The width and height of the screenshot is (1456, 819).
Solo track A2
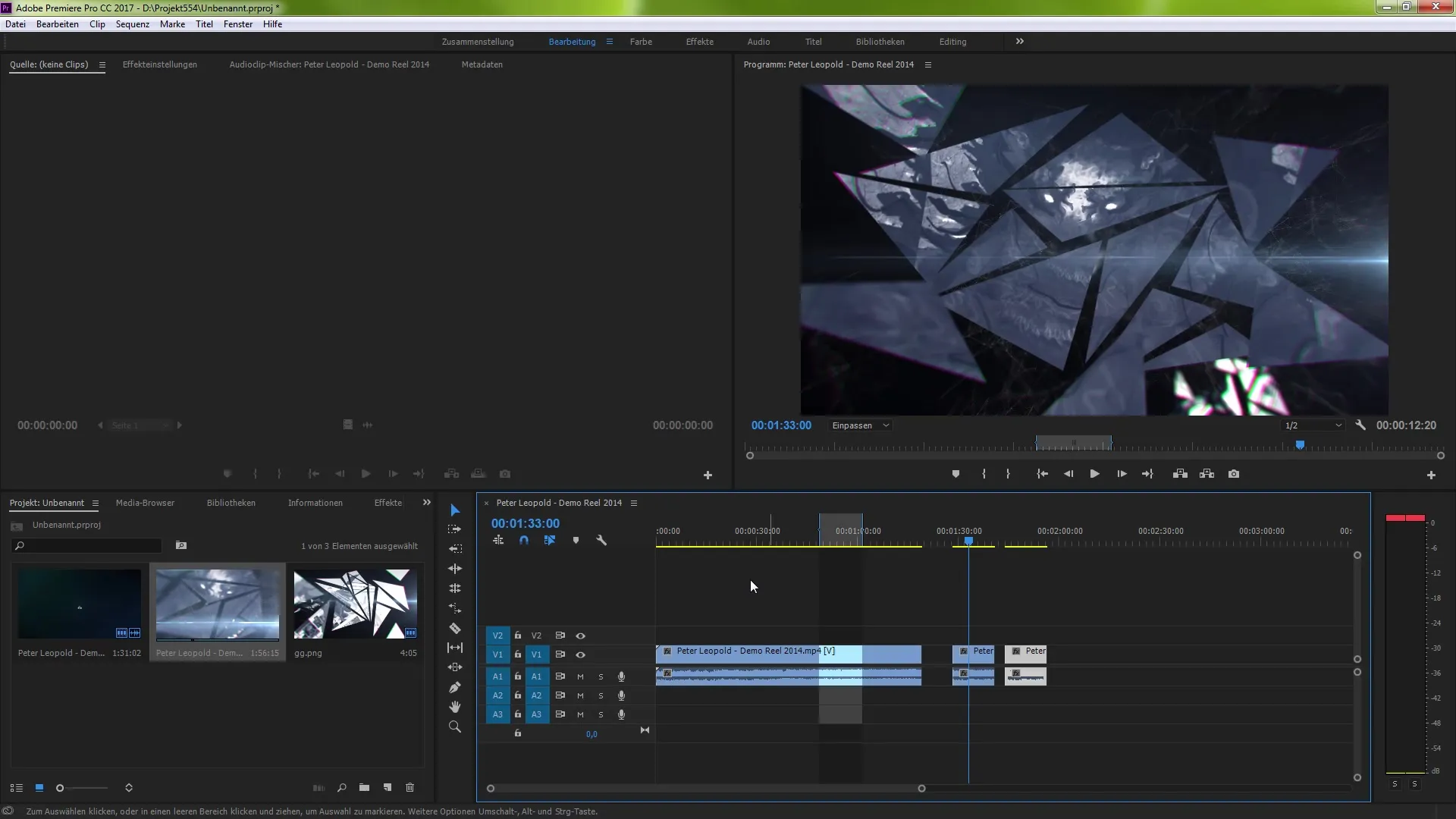tap(601, 695)
